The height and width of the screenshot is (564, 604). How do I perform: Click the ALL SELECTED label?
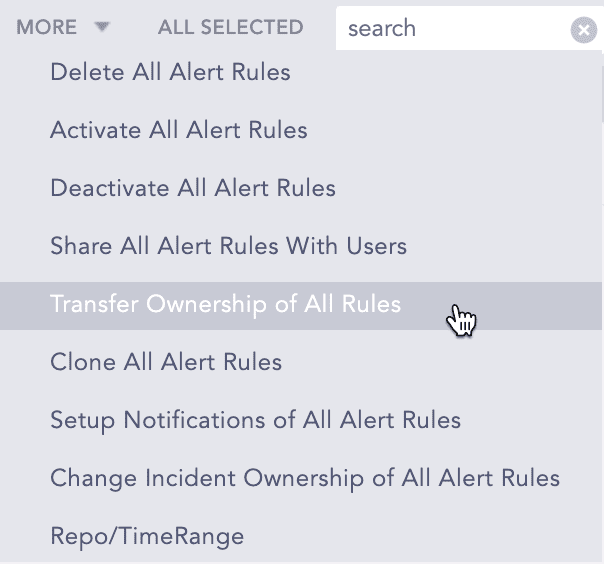[230, 28]
